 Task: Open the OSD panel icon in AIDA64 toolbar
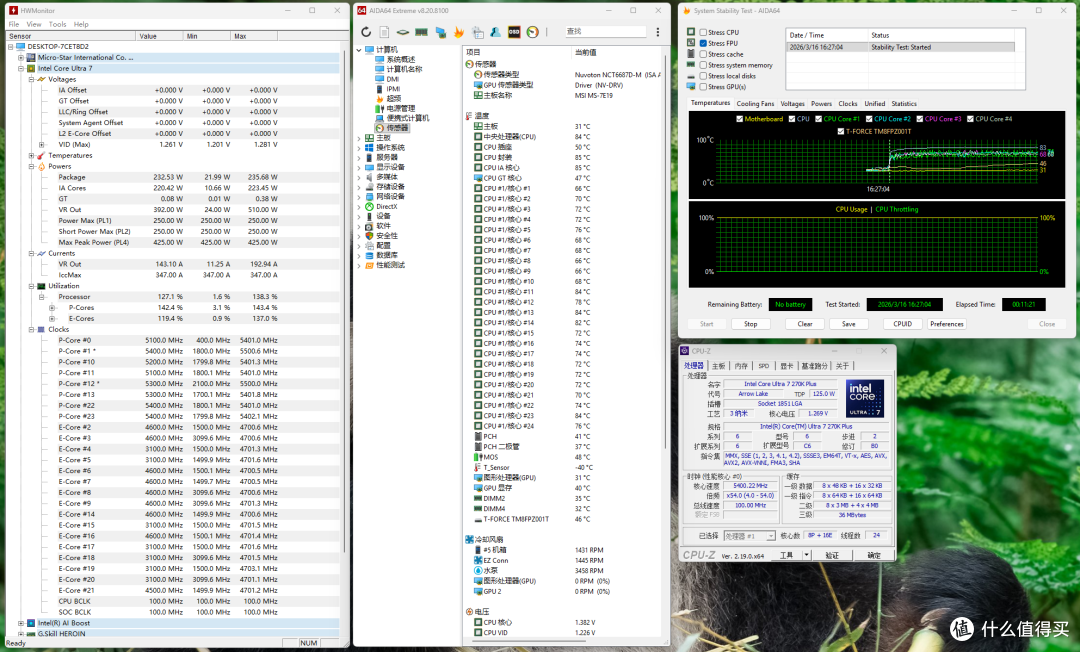(514, 32)
